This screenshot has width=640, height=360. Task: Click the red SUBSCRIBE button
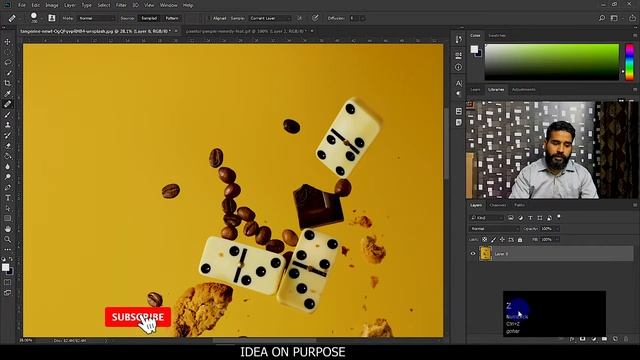[138, 317]
